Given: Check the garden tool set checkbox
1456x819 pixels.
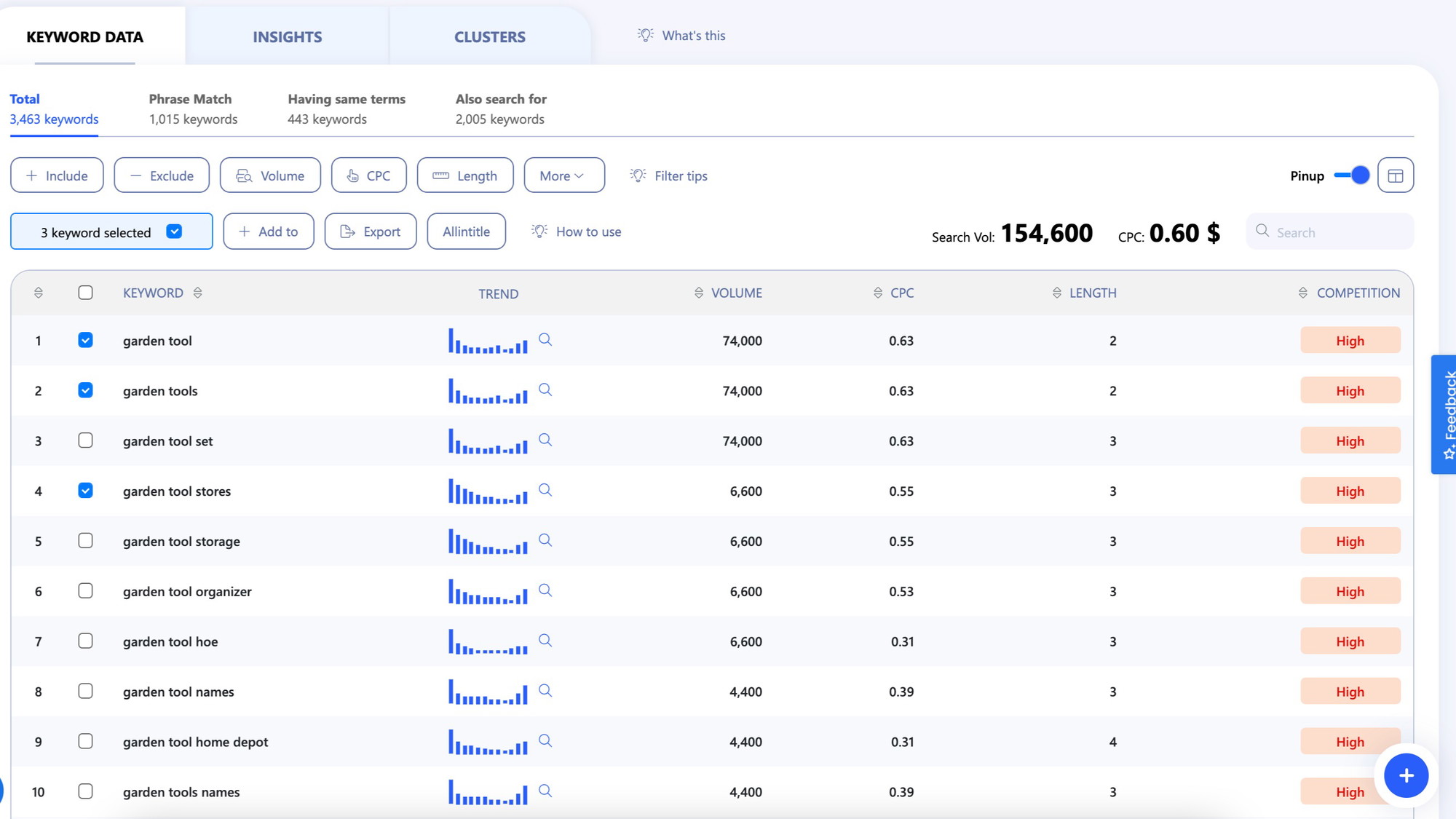Looking at the screenshot, I should click(x=85, y=440).
